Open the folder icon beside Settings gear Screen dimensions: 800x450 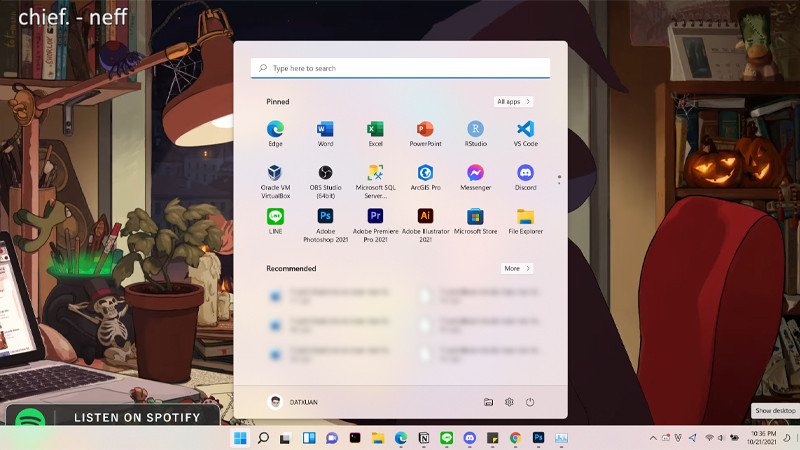(x=488, y=402)
